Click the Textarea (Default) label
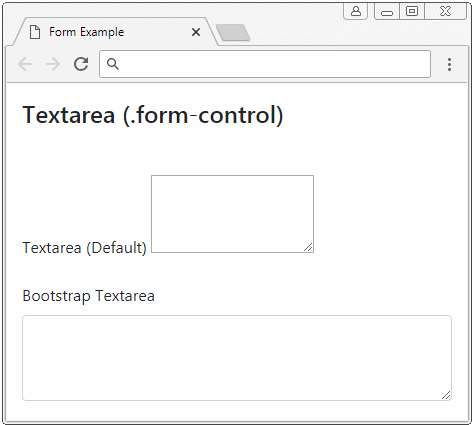Image resolution: width=473 pixels, height=425 pixels. tap(84, 248)
